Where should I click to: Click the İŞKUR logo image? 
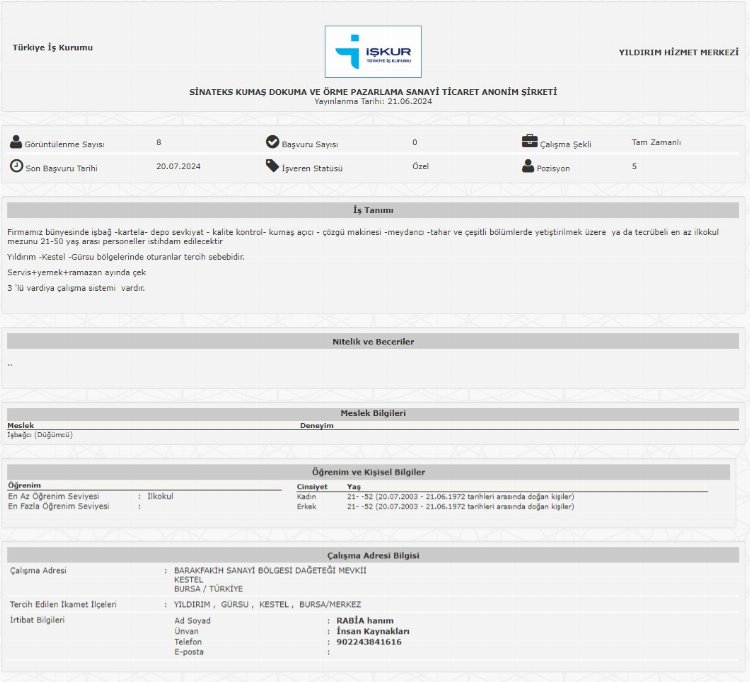click(x=373, y=52)
